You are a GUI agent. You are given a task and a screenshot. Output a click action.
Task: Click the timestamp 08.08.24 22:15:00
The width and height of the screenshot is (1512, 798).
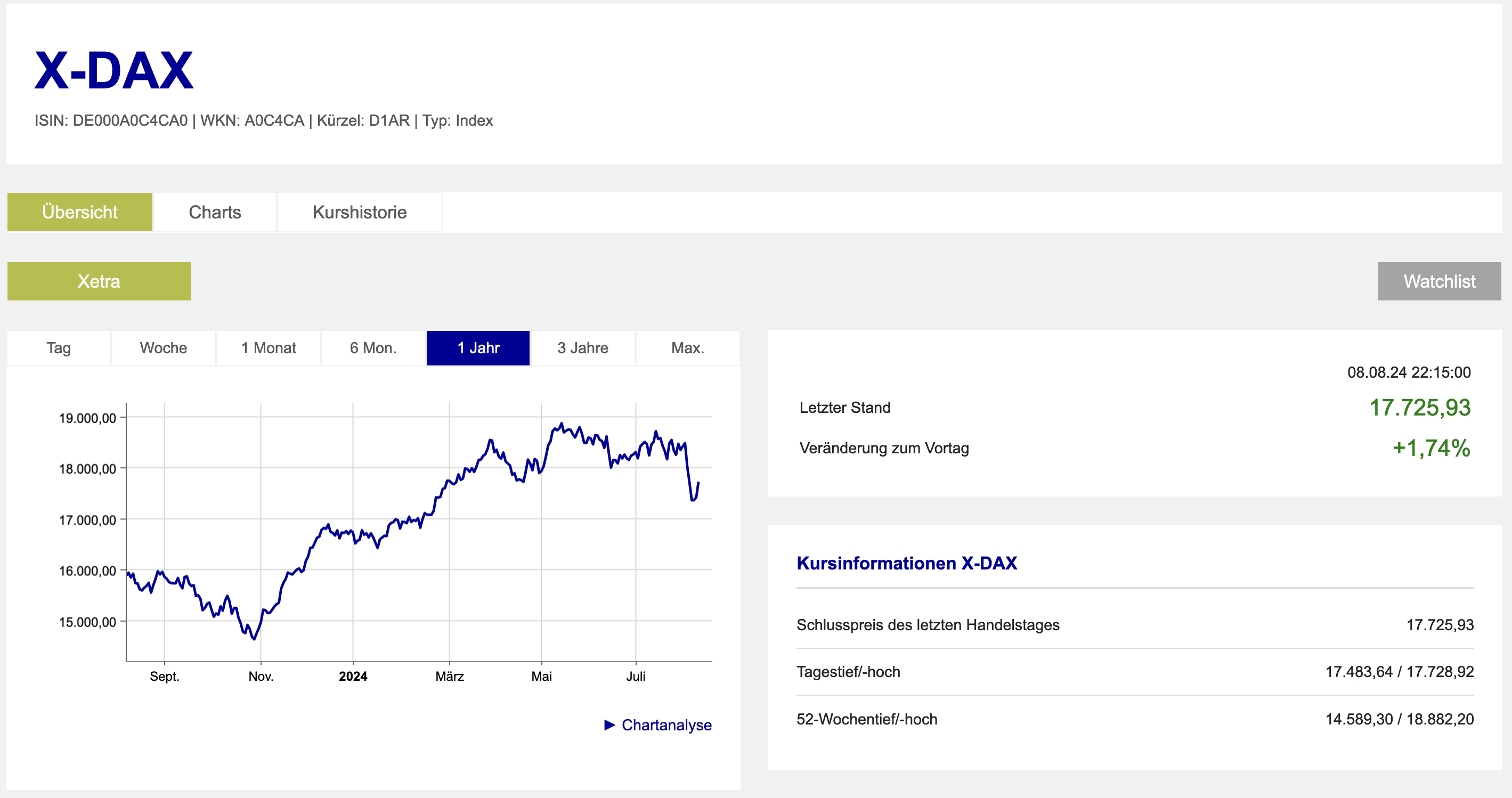coord(1409,372)
